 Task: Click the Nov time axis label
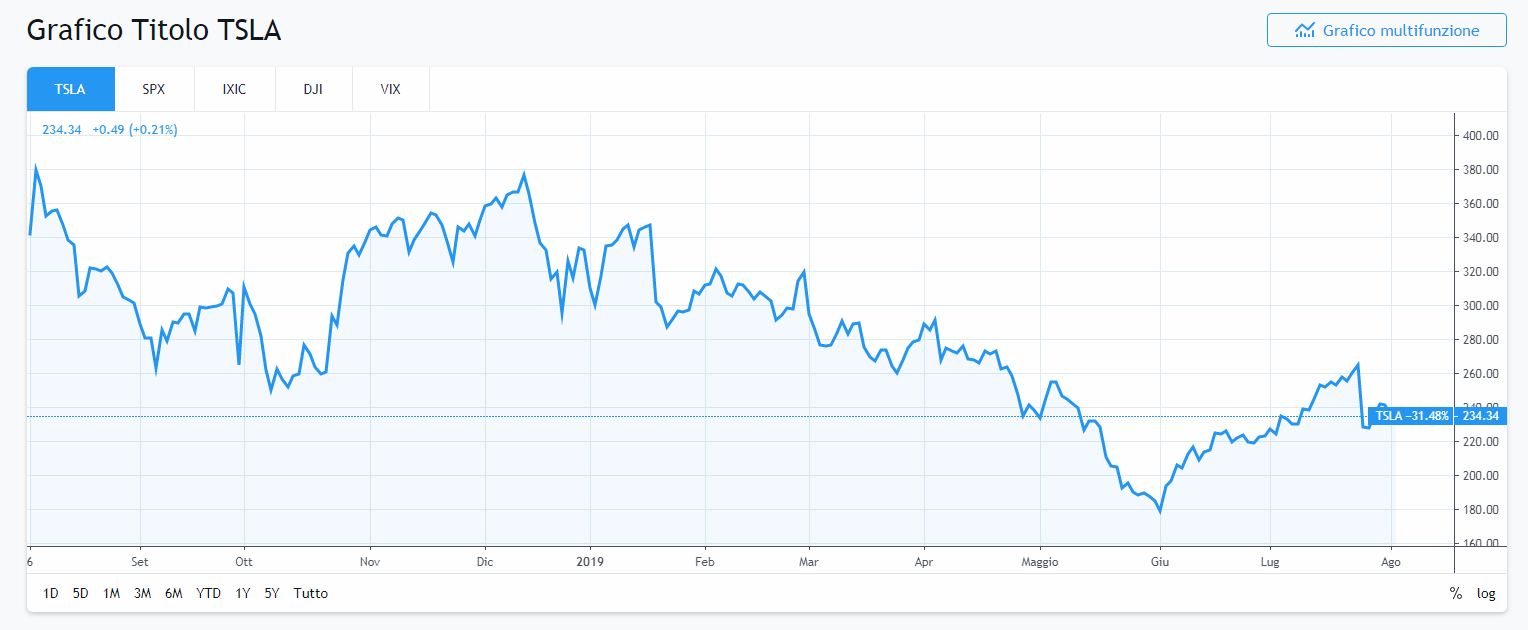tap(371, 562)
